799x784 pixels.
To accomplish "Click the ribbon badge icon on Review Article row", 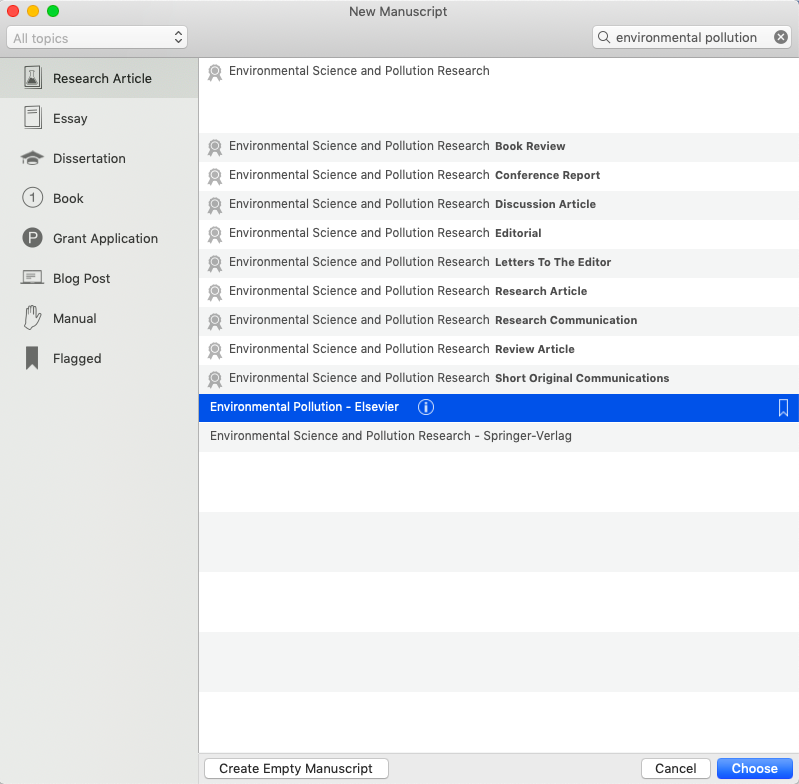I will pos(215,351).
